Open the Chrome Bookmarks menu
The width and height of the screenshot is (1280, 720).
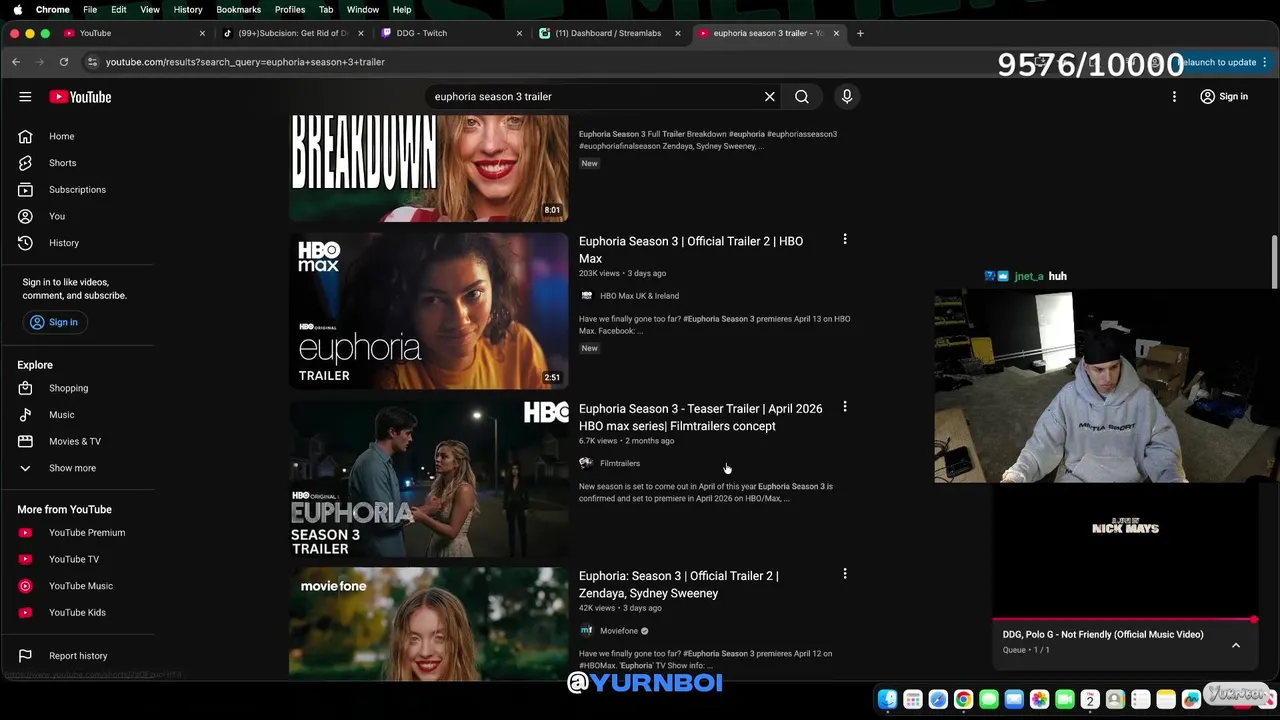tap(238, 9)
